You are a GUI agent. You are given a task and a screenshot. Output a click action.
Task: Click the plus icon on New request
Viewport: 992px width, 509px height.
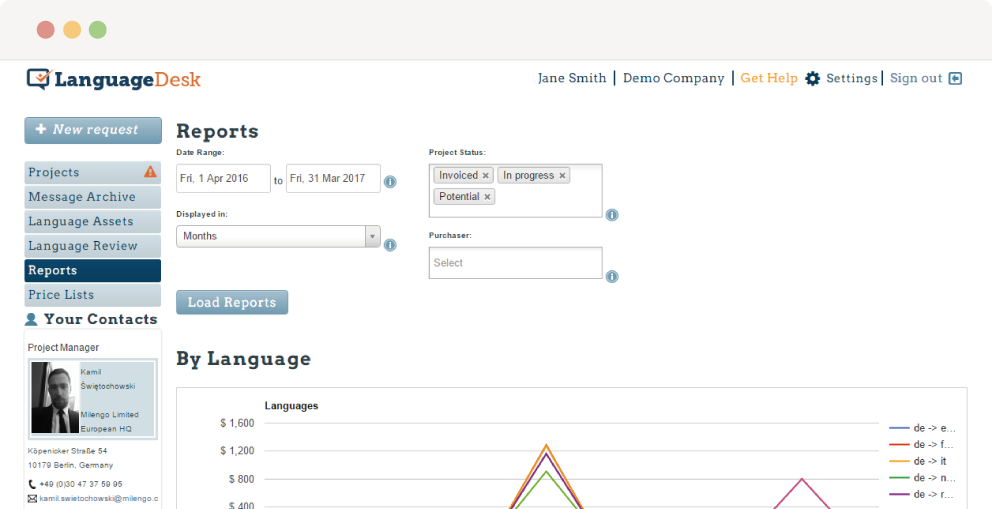click(41, 129)
